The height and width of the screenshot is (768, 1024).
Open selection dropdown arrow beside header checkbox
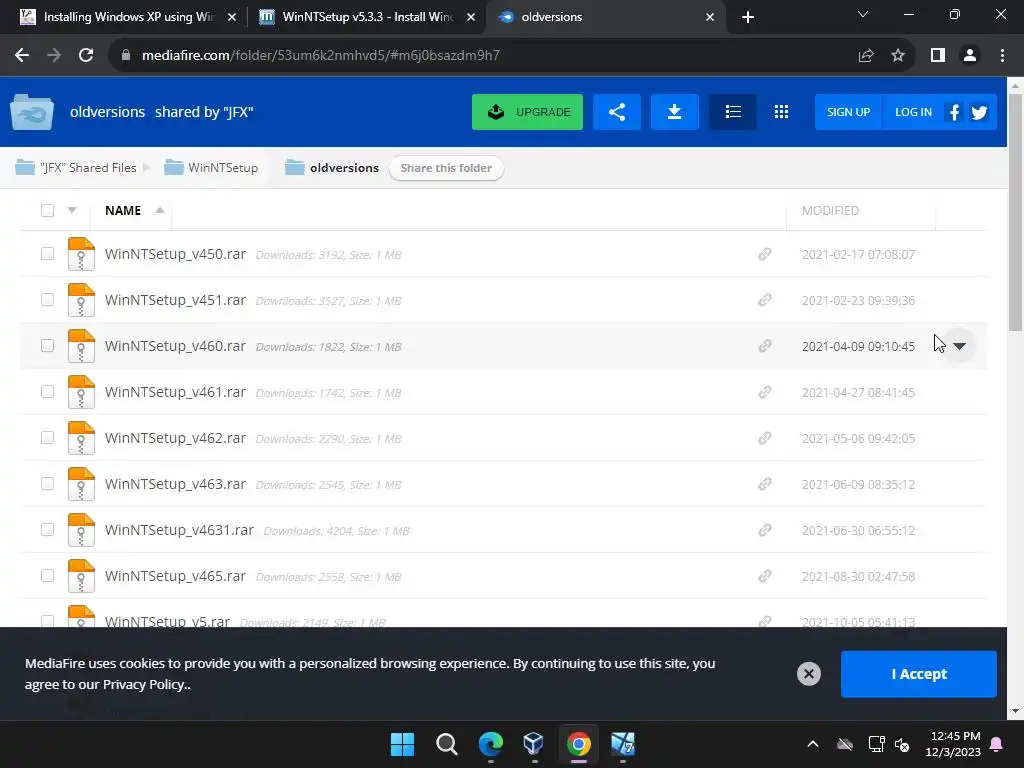[72, 210]
